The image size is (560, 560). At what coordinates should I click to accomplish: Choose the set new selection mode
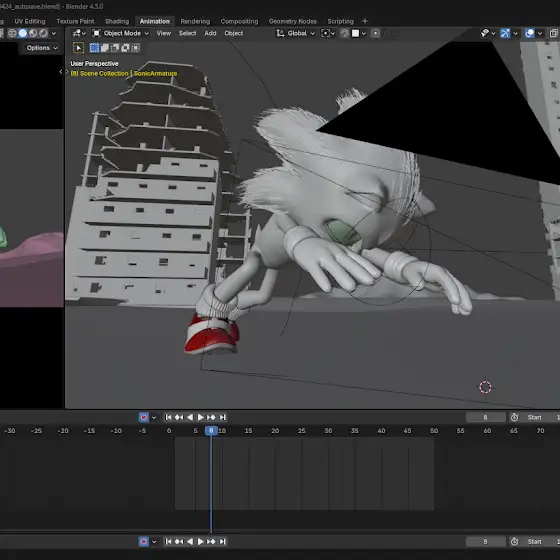point(94,48)
